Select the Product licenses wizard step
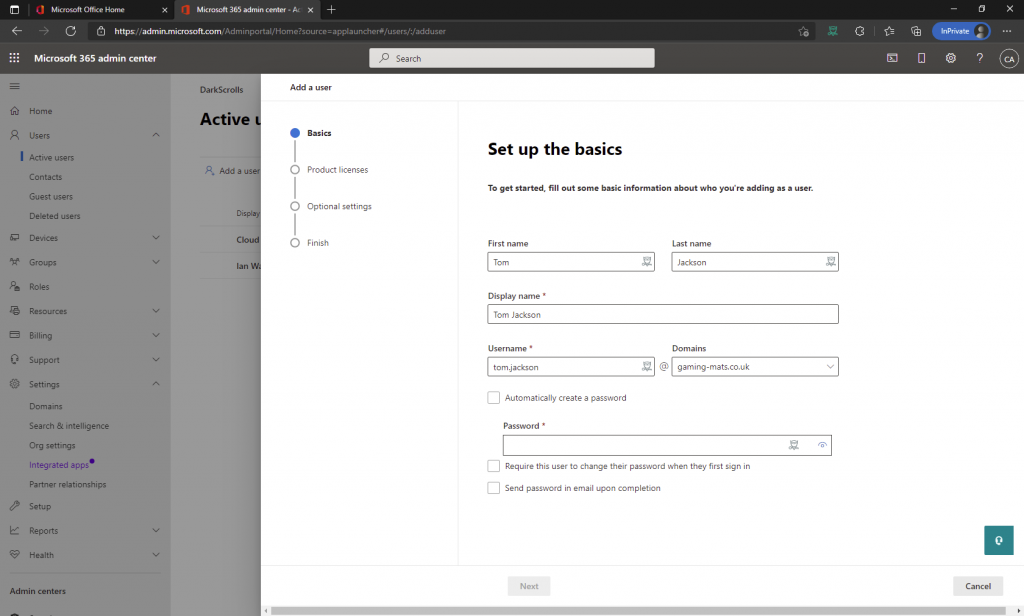This screenshot has width=1024, height=616. [x=329, y=169]
